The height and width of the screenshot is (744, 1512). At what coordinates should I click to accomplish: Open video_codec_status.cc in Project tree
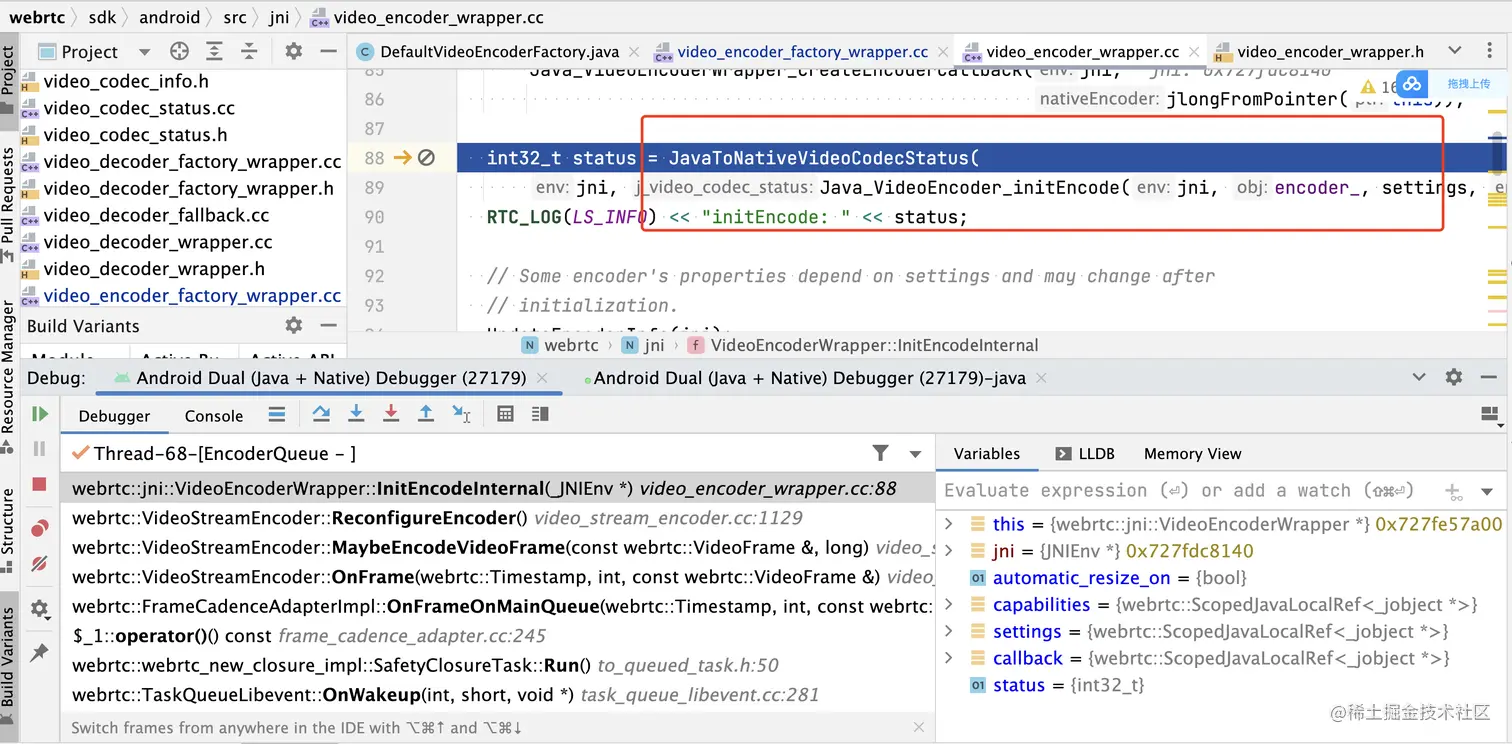pyautogui.click(x=139, y=108)
